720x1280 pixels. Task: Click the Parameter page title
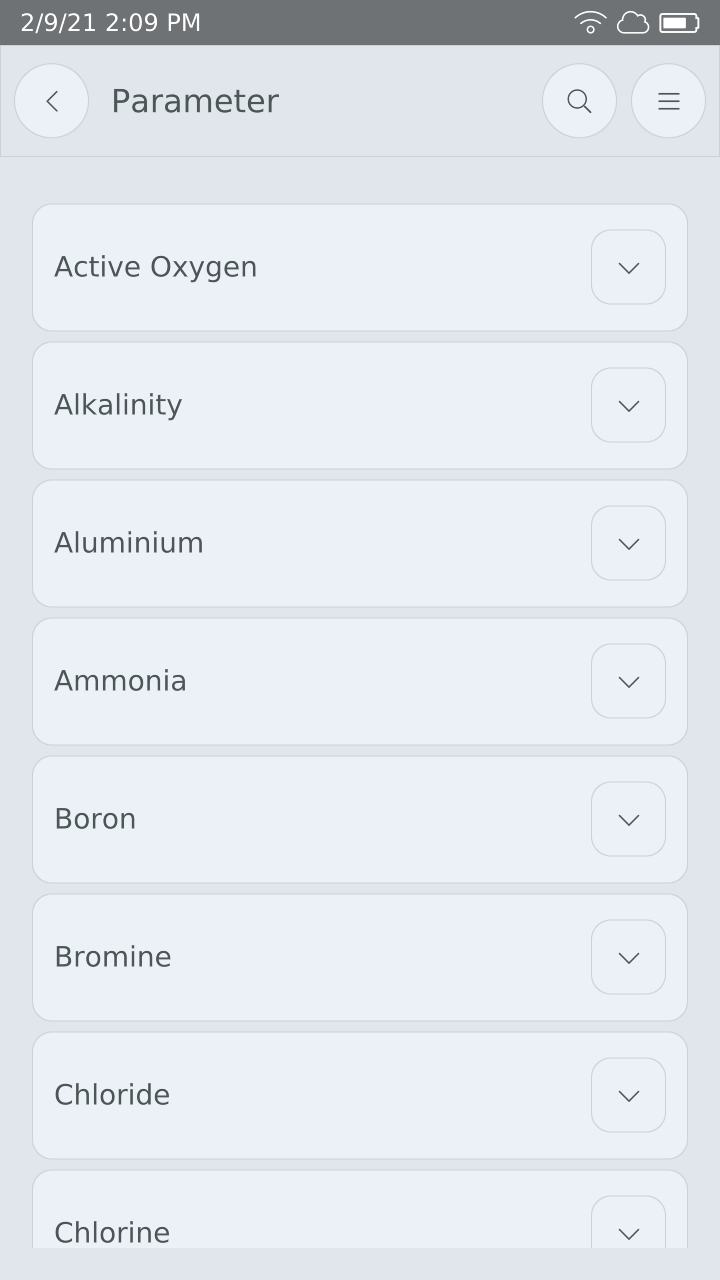click(195, 101)
